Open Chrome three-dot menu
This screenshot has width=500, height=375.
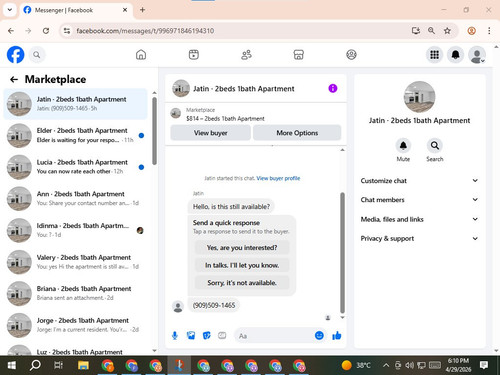point(489,31)
